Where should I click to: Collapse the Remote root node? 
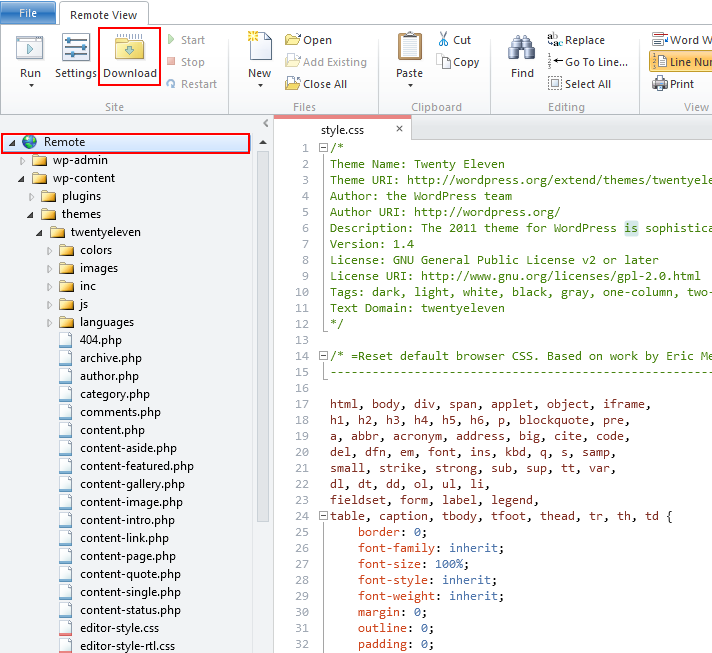pyautogui.click(x=12, y=143)
